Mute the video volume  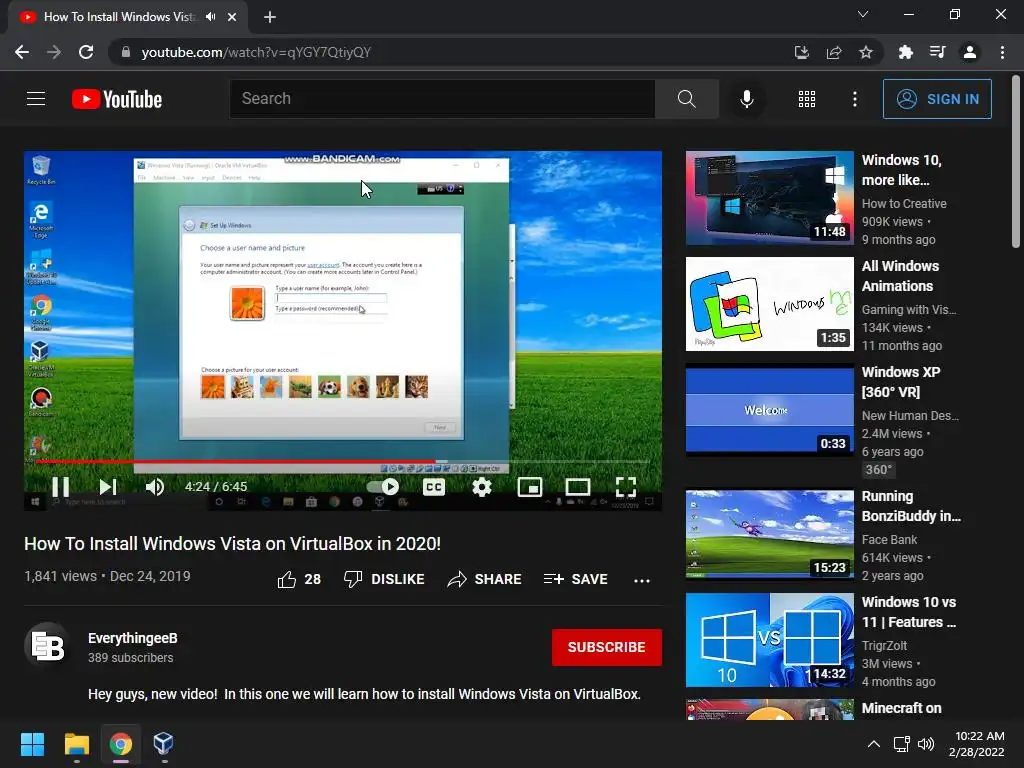(155, 487)
